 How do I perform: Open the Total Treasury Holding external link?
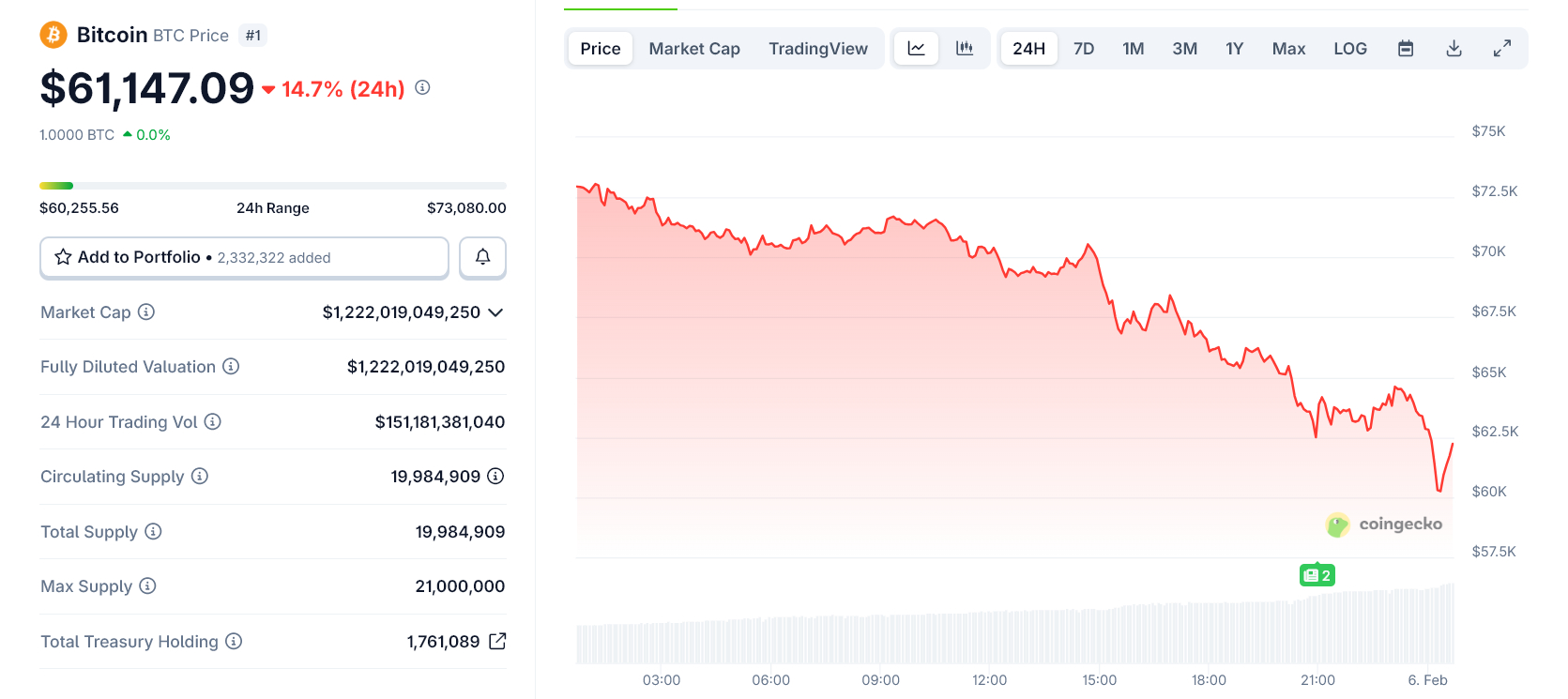pos(497,642)
